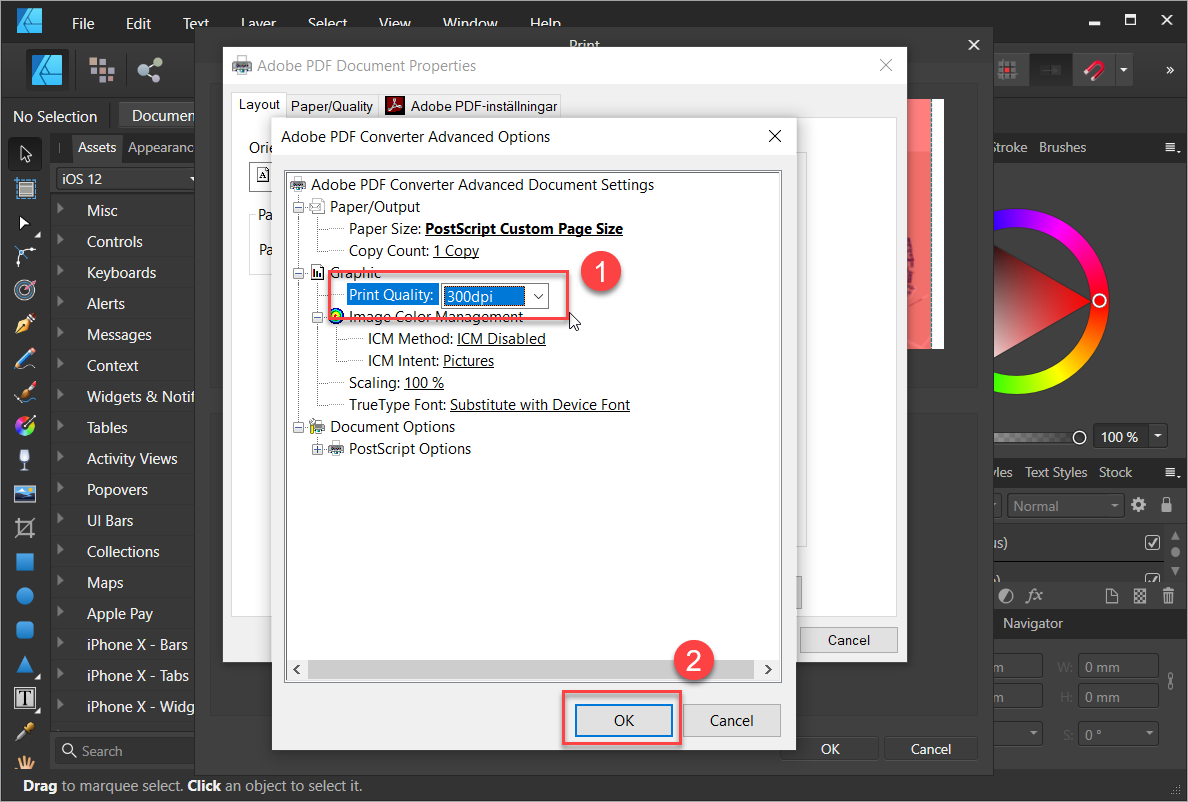Open the File menu
This screenshot has height=802, width=1188.
tap(83, 23)
